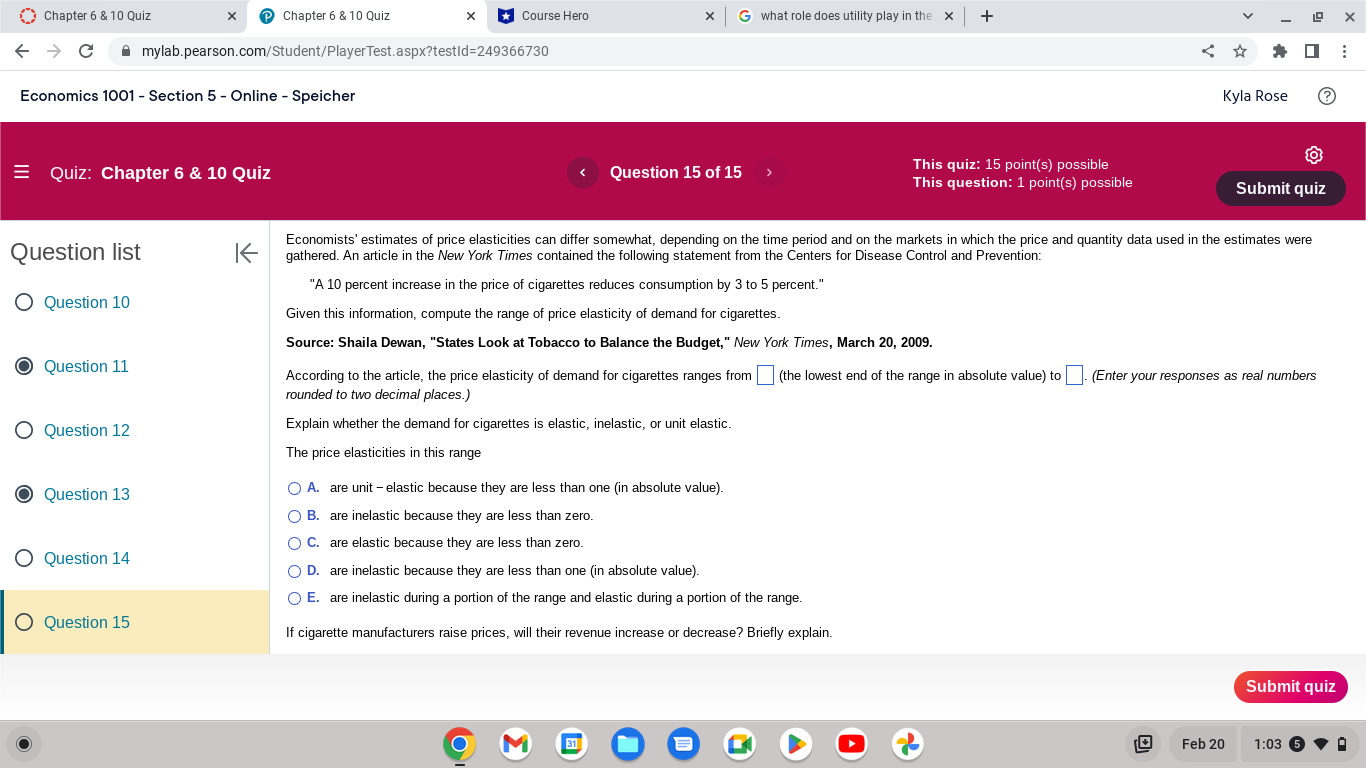
Task: Open YouTube from the shelf
Action: (851, 744)
